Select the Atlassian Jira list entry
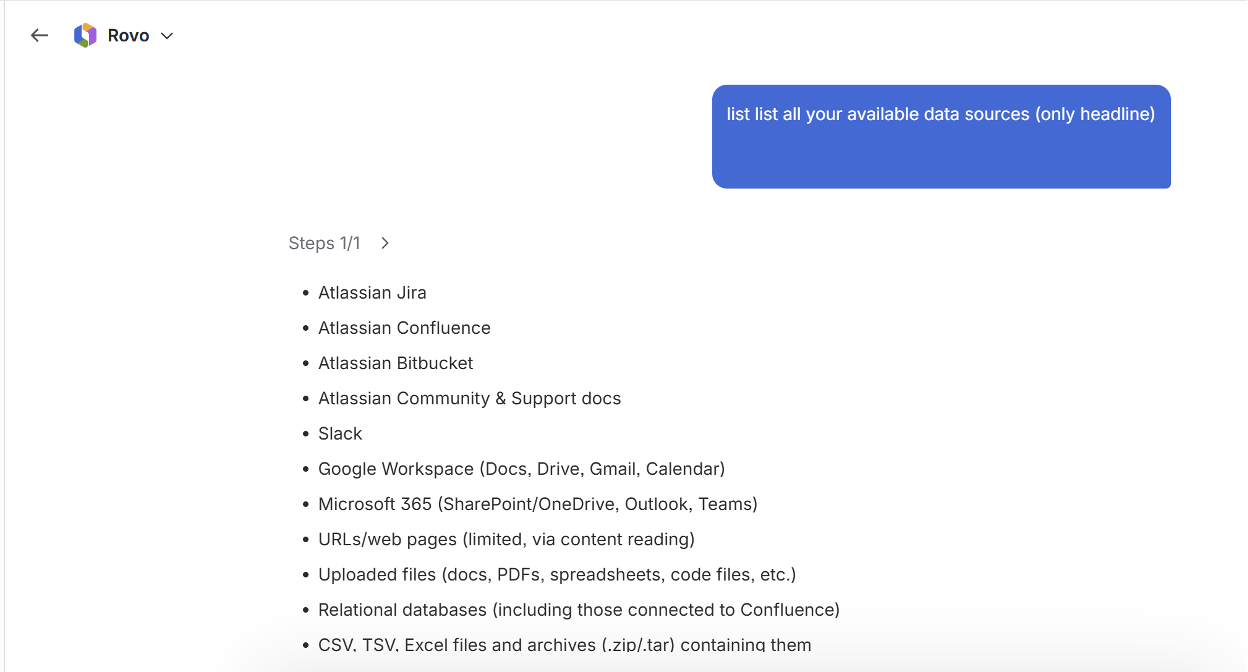The width and height of the screenshot is (1248, 672). [x=372, y=293]
